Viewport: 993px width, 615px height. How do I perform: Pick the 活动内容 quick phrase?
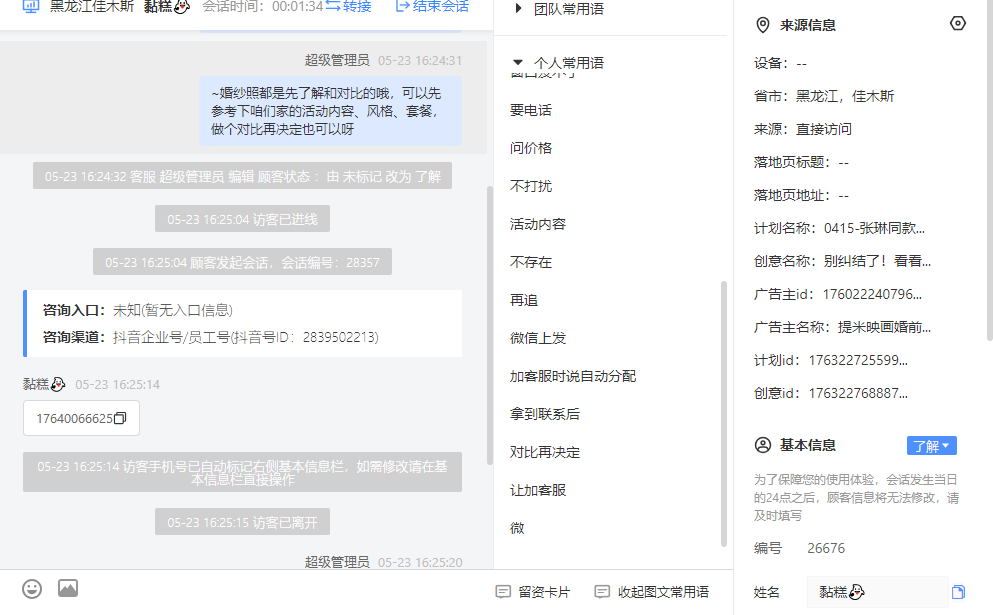[x=538, y=224]
